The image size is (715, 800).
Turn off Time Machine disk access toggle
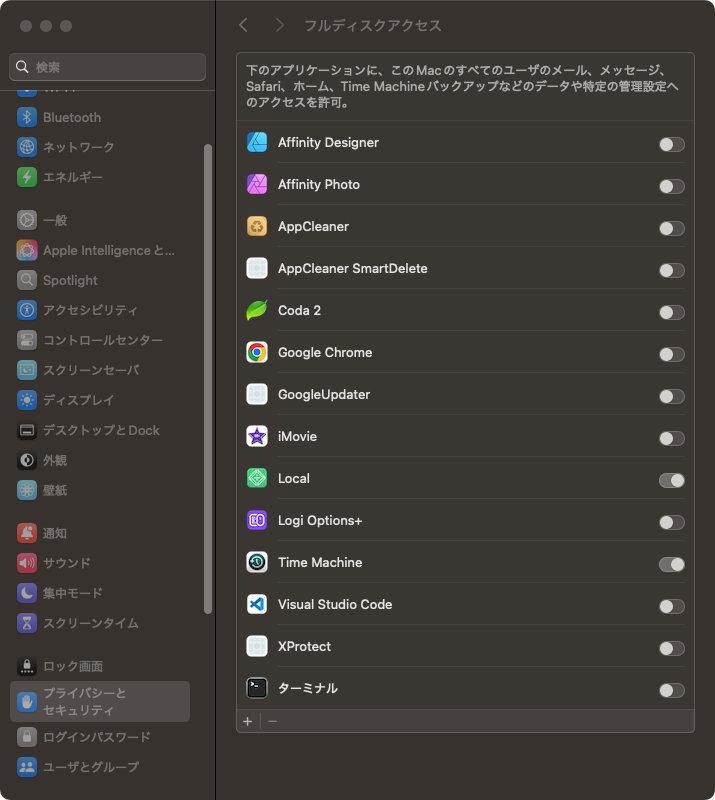pos(671,564)
